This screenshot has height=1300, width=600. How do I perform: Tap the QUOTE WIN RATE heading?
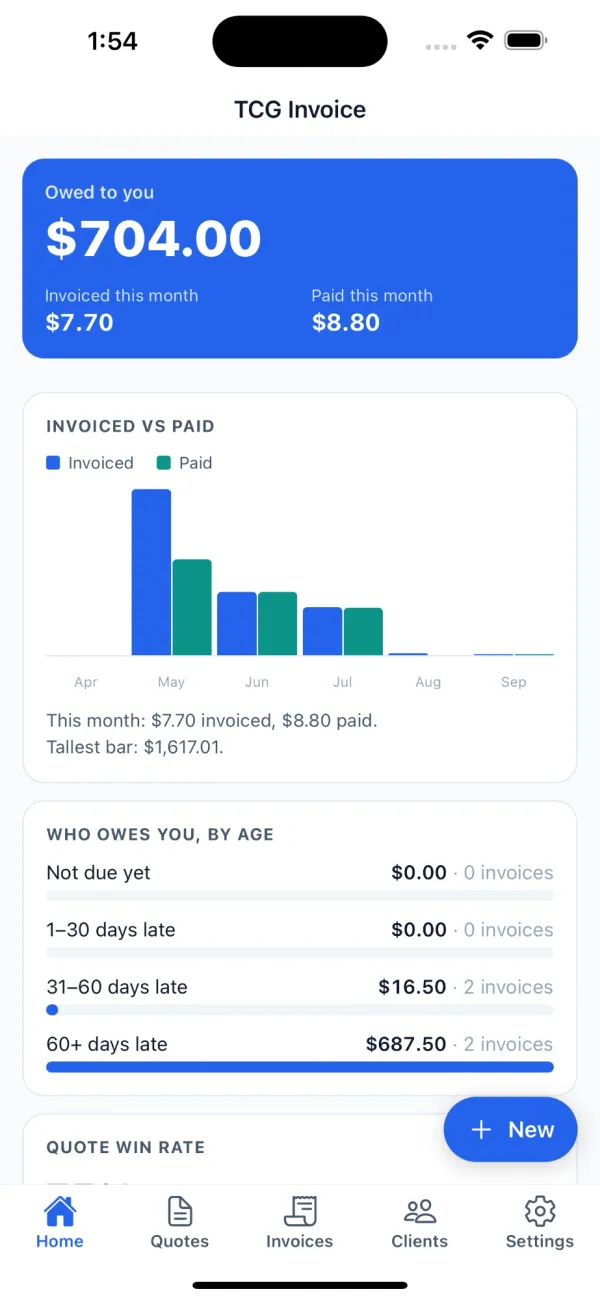[125, 1148]
